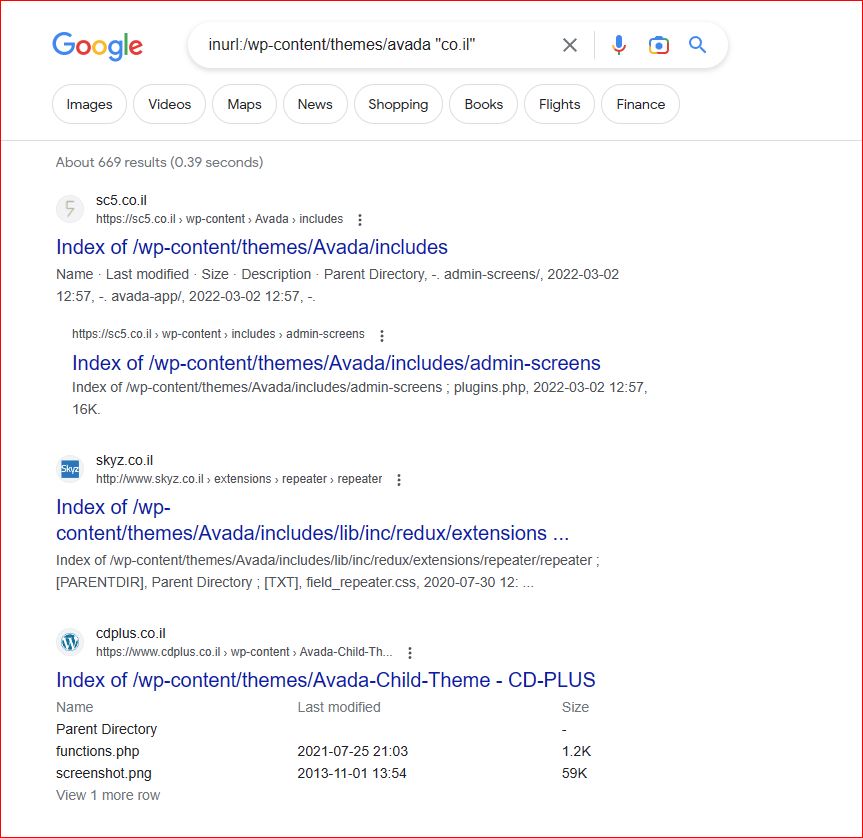Clear the search query with the X icon

click(x=570, y=45)
